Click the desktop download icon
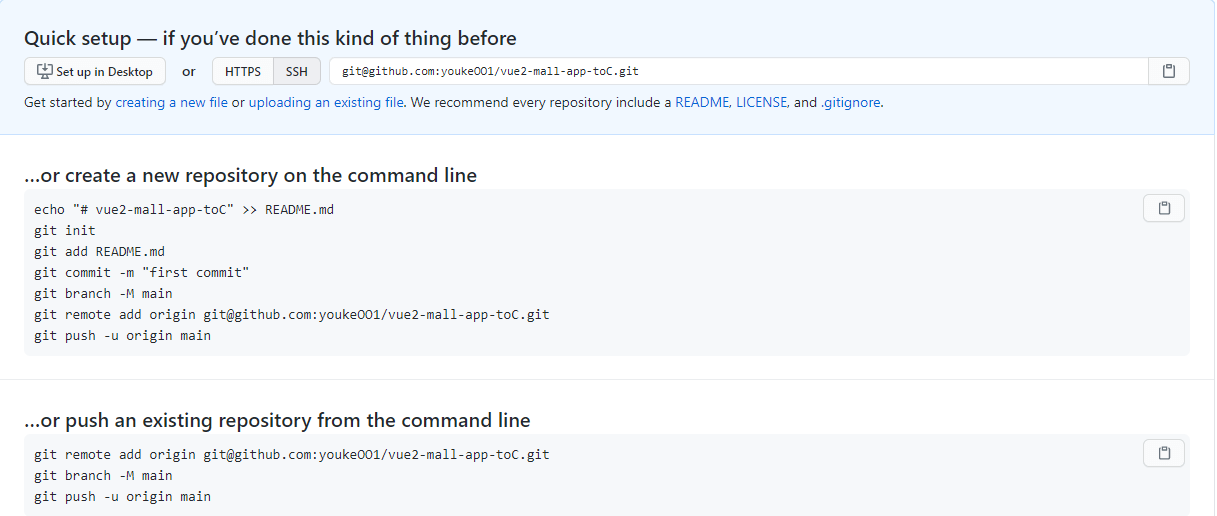Screen dimensions: 1217x516 [x=44, y=71]
